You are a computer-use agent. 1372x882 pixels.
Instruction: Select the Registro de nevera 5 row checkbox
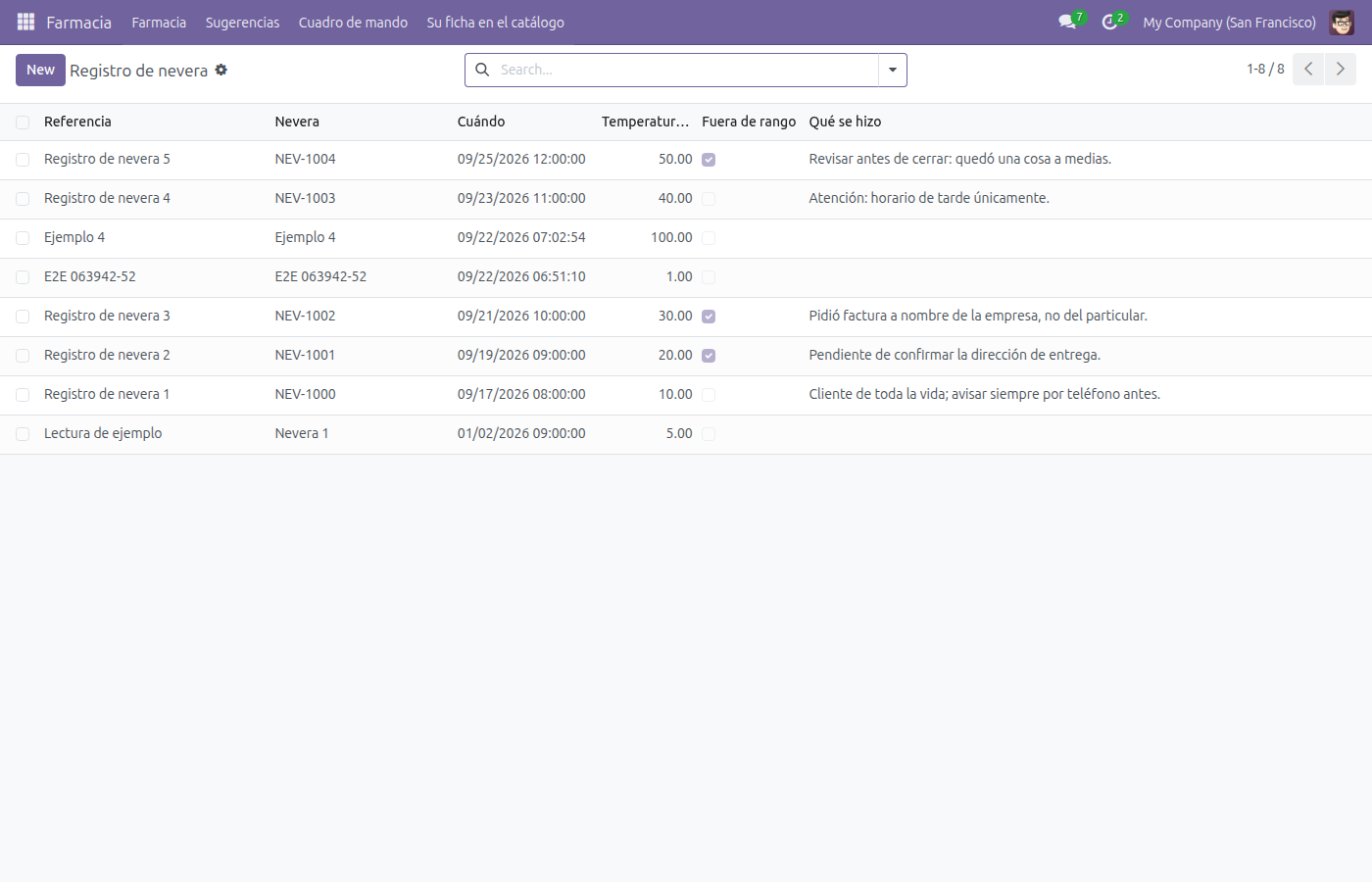(x=23, y=160)
